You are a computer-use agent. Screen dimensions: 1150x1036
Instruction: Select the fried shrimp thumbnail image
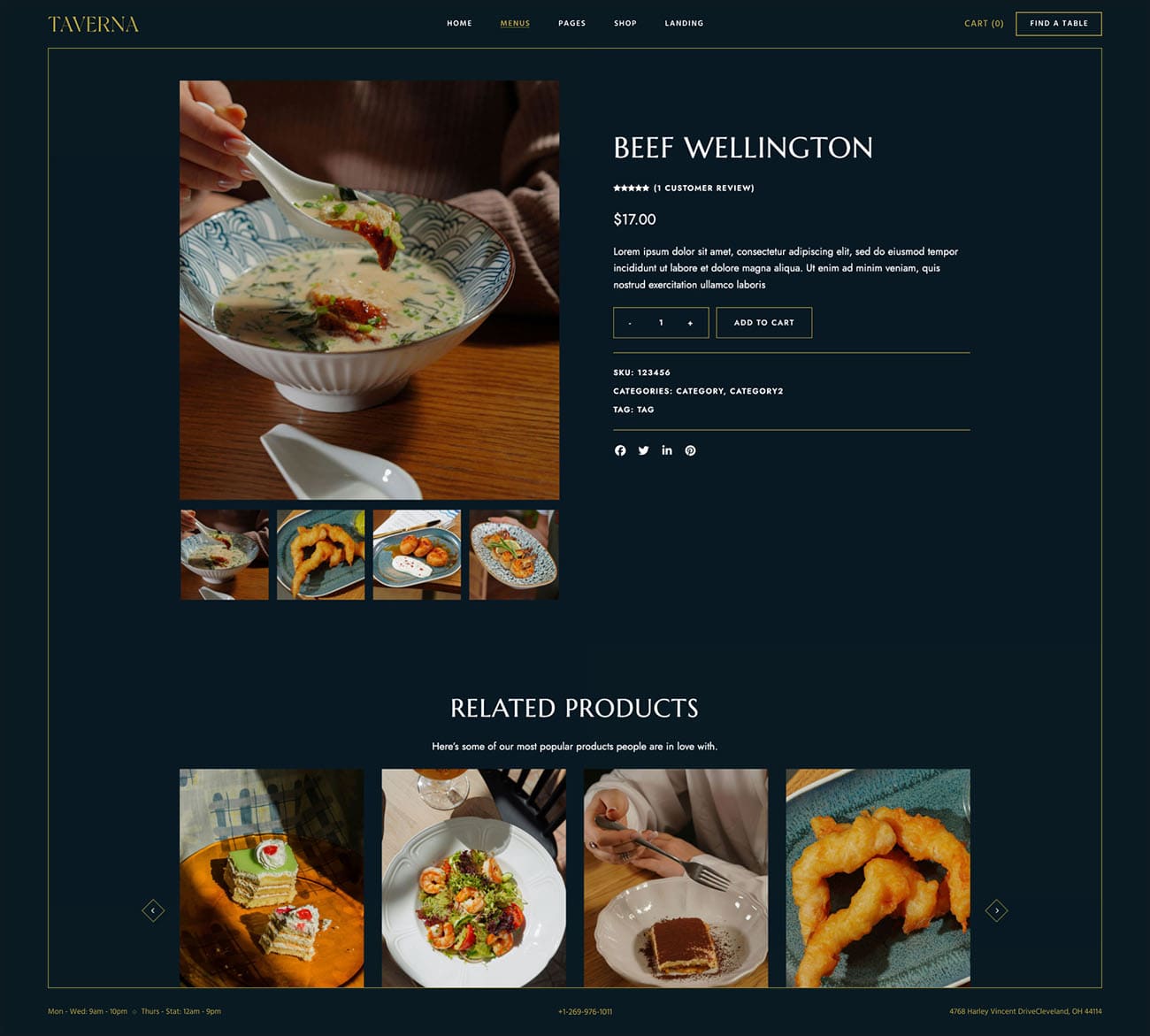pos(320,555)
